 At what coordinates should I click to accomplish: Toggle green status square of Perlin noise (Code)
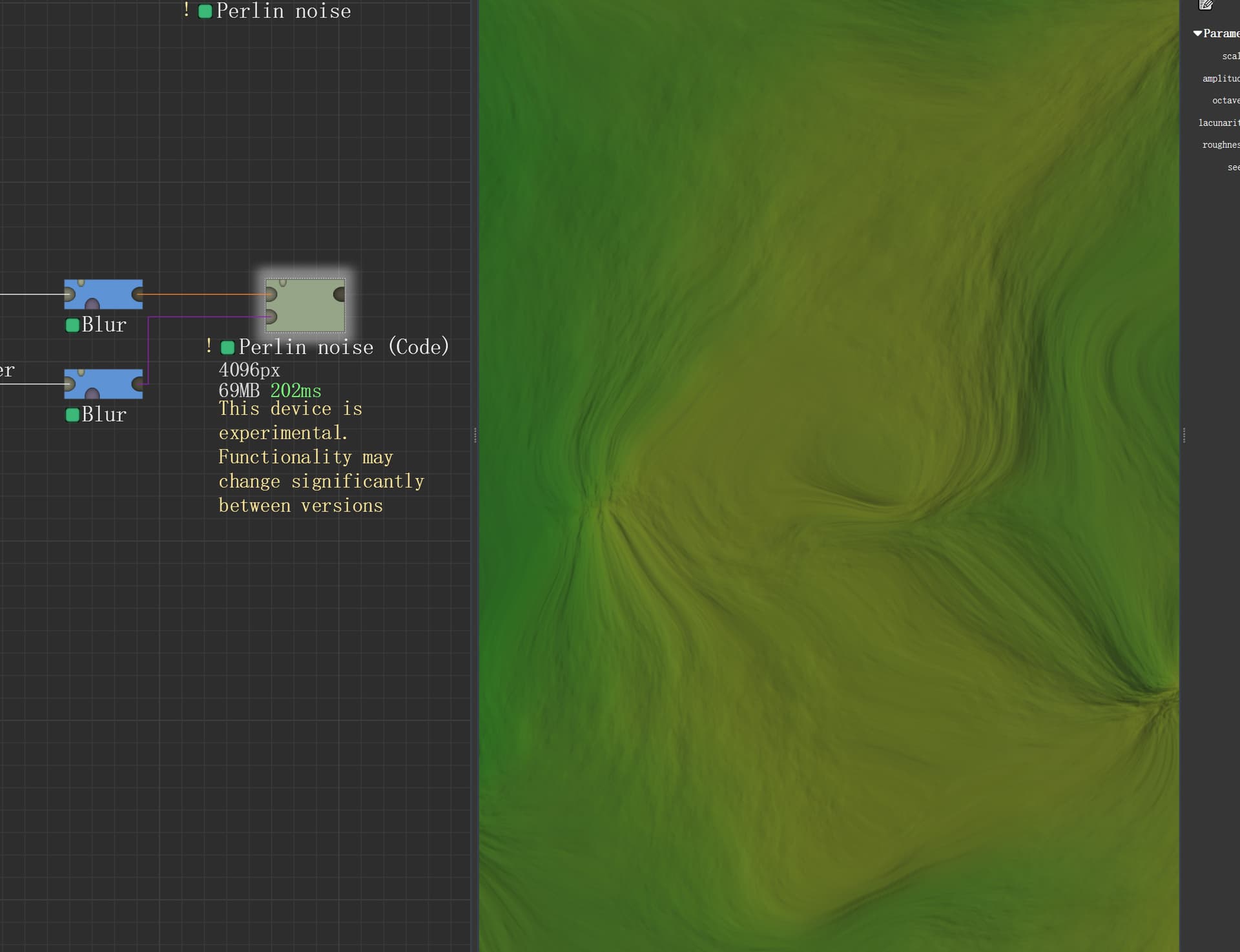(x=227, y=348)
